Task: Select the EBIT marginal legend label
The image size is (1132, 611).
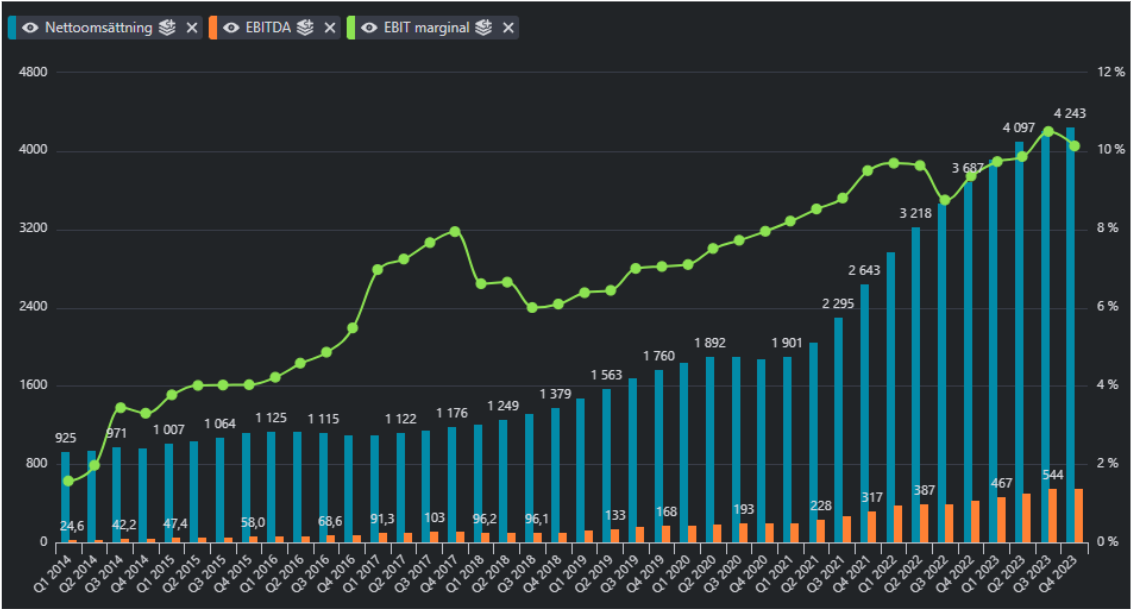Action: pyautogui.click(x=427, y=27)
